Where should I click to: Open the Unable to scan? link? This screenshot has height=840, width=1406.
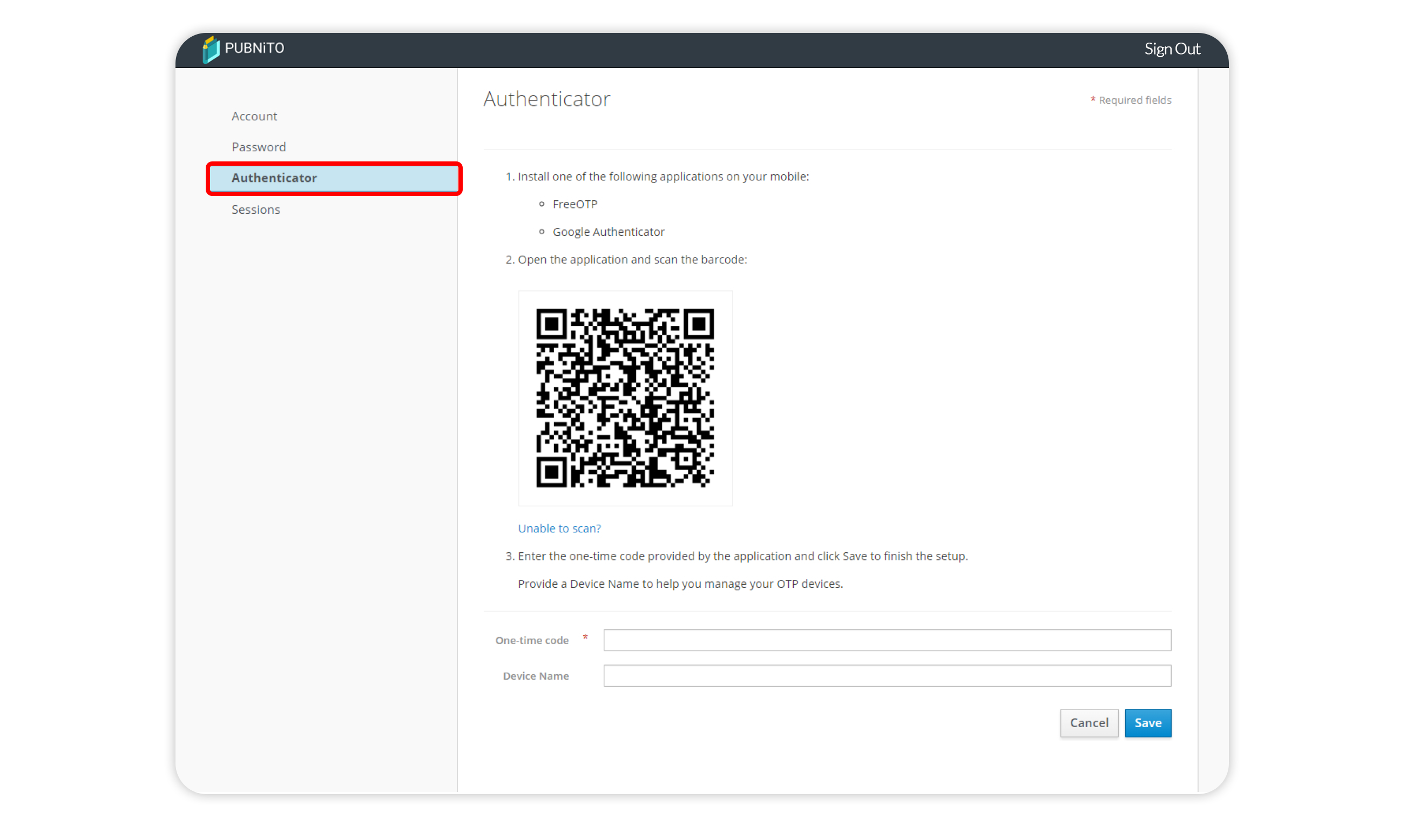pyautogui.click(x=559, y=527)
